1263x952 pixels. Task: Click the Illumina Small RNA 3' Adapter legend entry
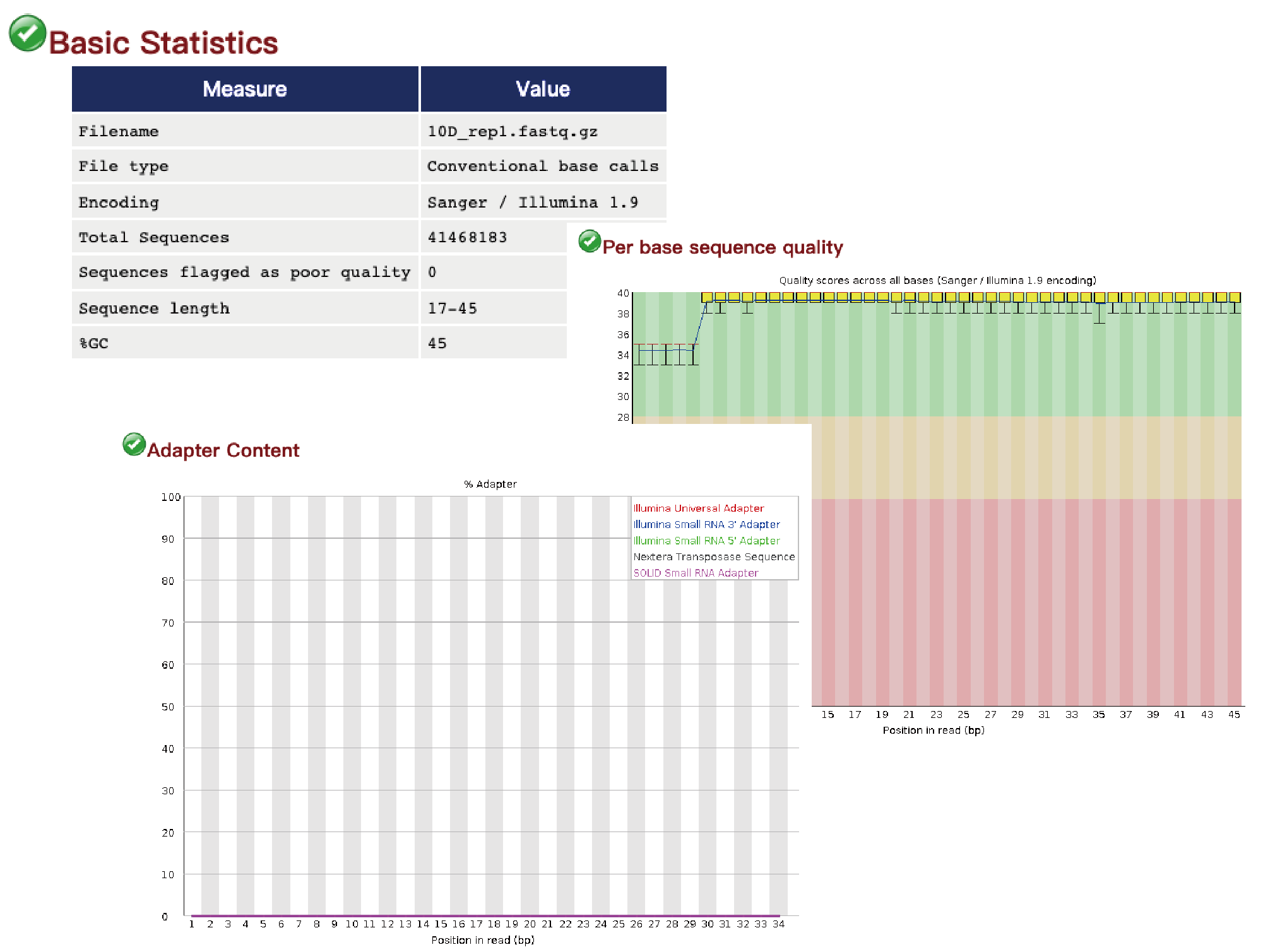(706, 525)
